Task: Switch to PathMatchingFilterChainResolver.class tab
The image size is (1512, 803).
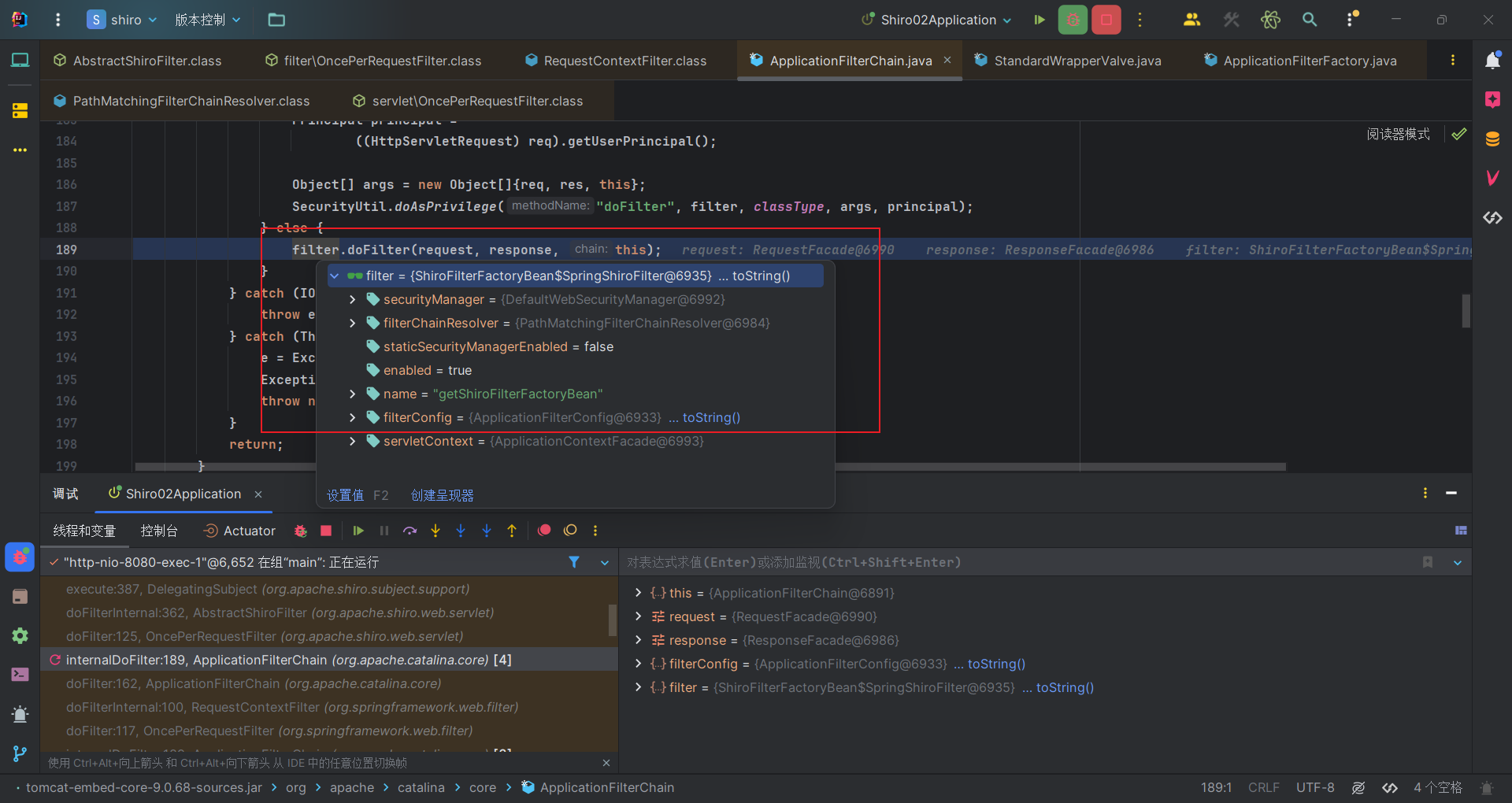Action: 182,101
